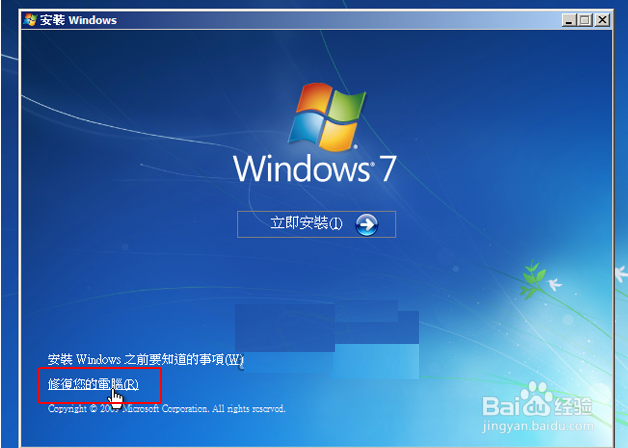This screenshot has height=448, width=628.
Task: Maximize the 安裝 Windows window
Action: pyautogui.click(x=585, y=20)
